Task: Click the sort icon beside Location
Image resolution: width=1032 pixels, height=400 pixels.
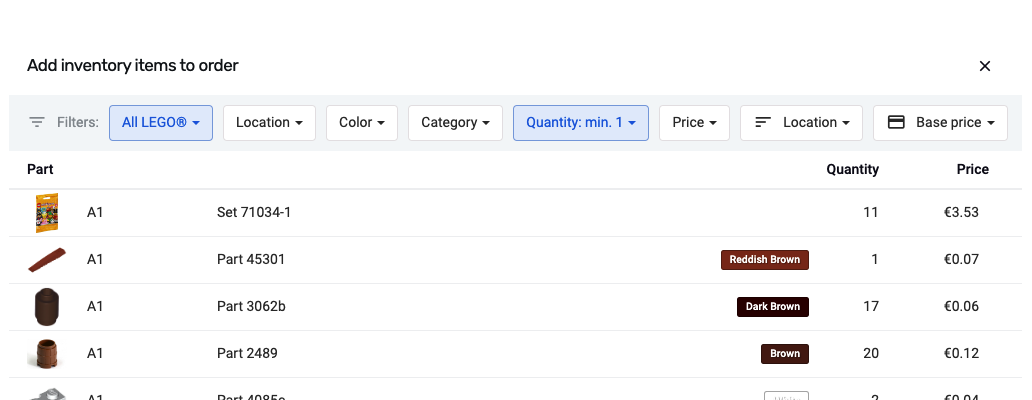Action: pyautogui.click(x=763, y=122)
